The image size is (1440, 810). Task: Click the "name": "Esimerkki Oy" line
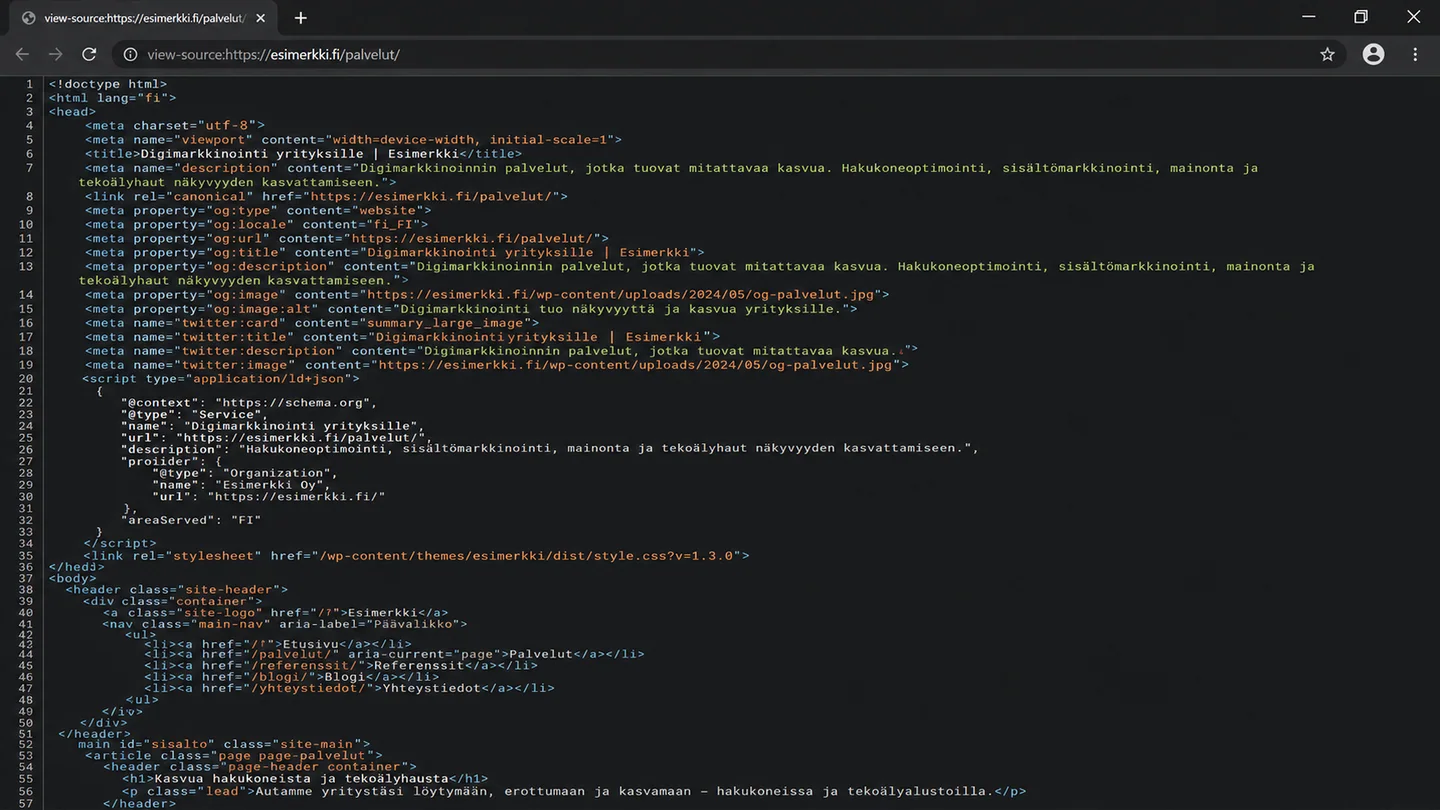[241, 485]
